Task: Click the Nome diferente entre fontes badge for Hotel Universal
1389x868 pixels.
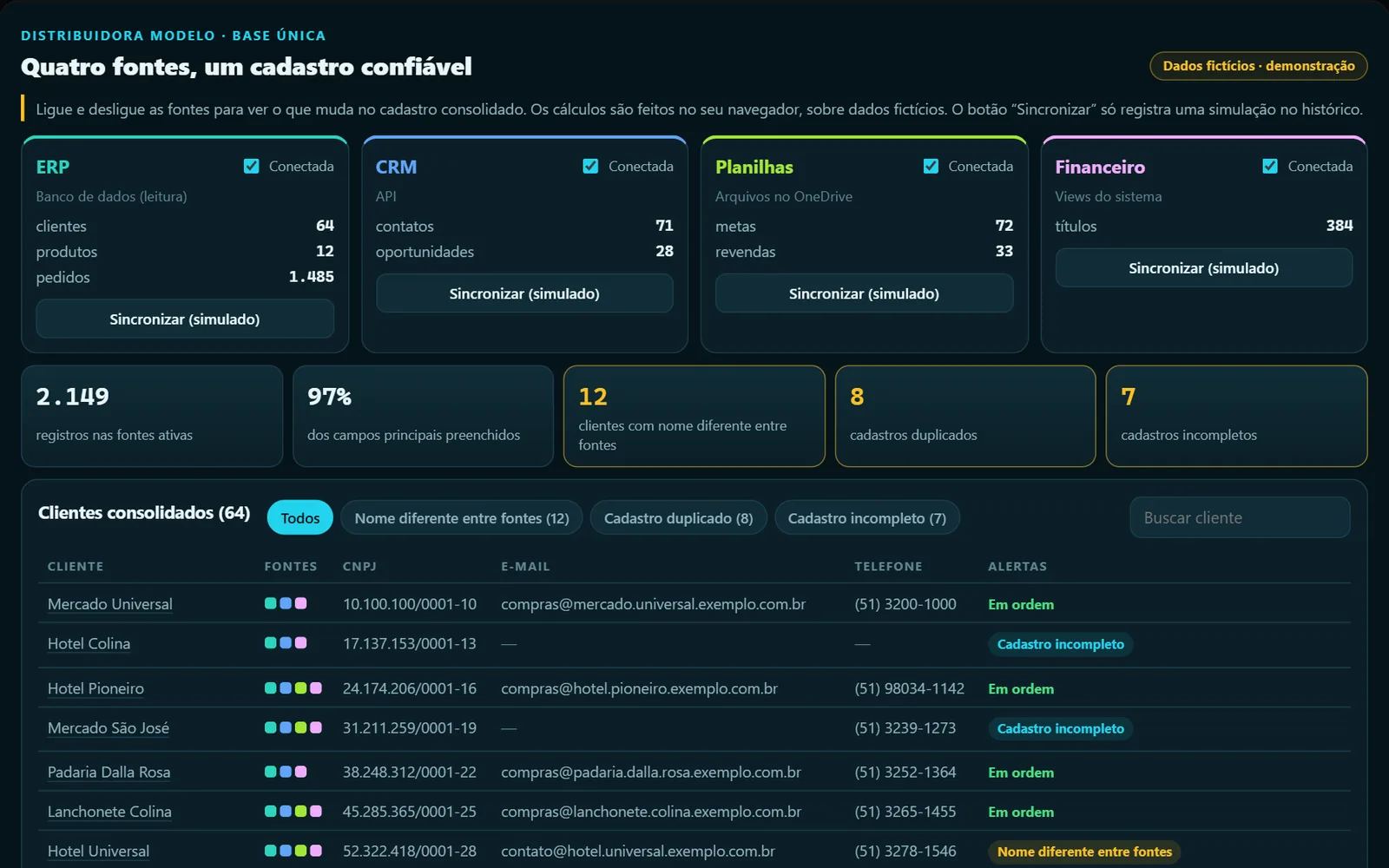Action: 1084,852
